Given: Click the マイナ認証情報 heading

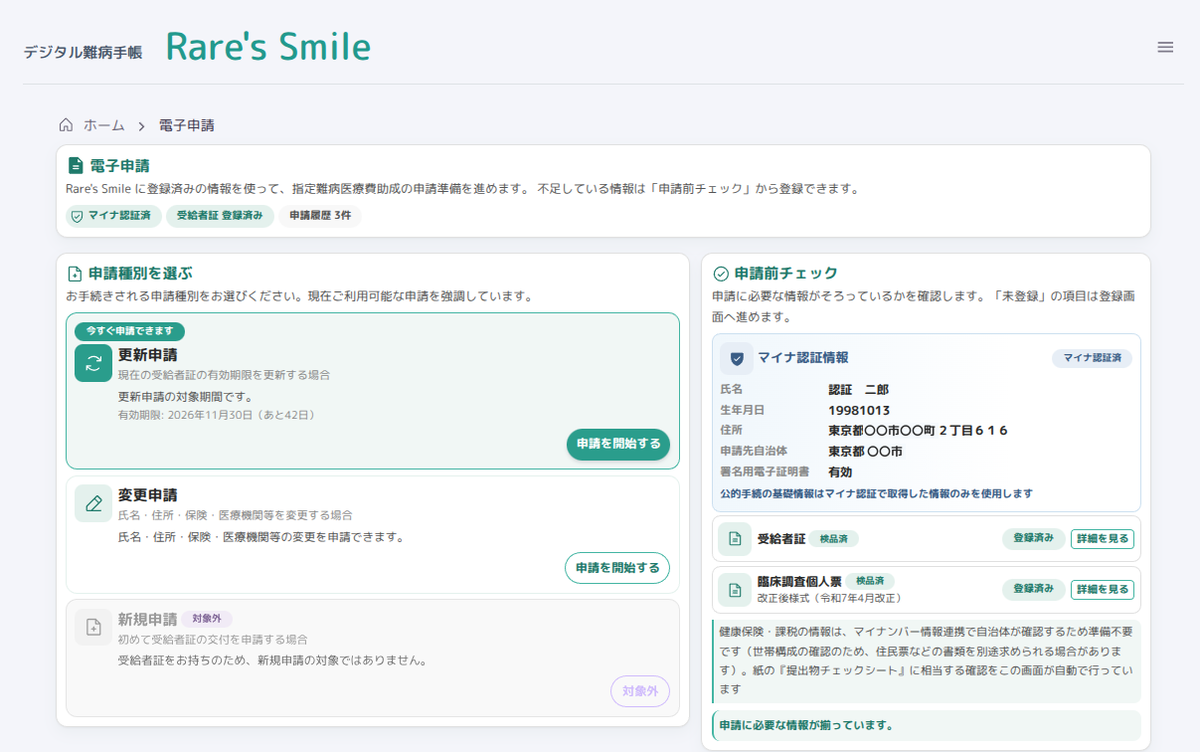Looking at the screenshot, I should (803, 358).
